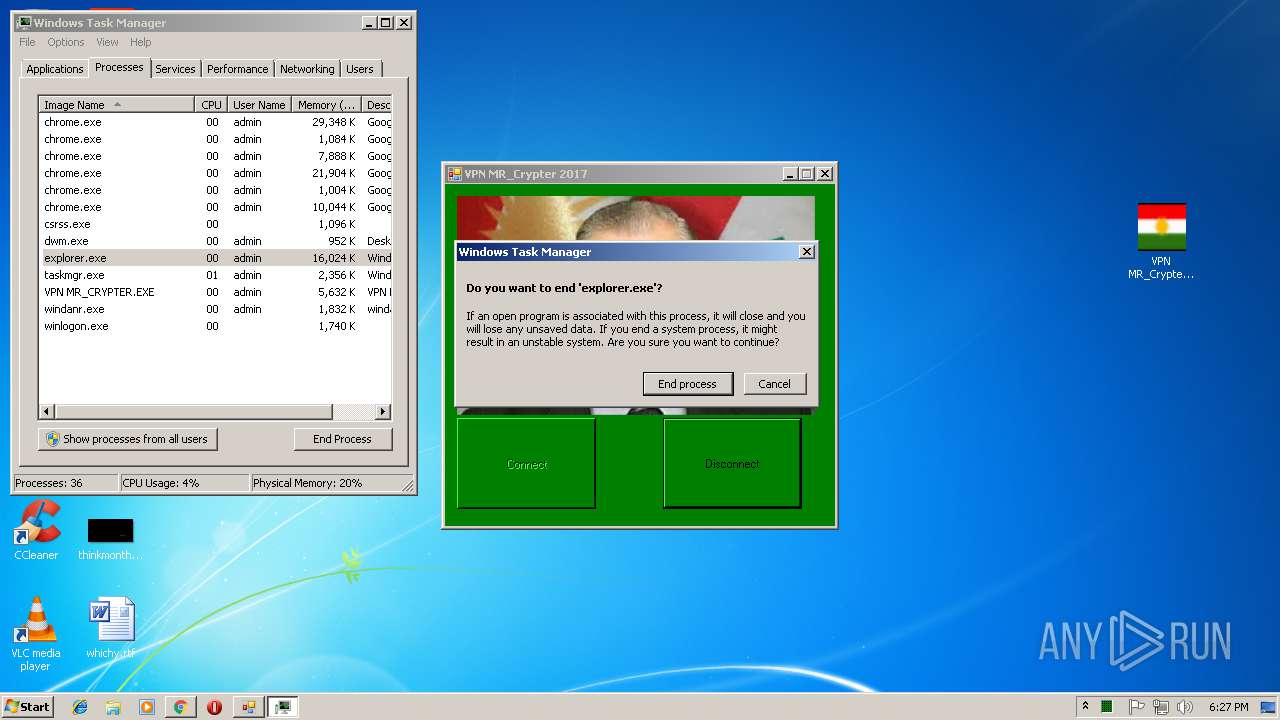Sort processes by User Name column

pyautogui.click(x=259, y=105)
